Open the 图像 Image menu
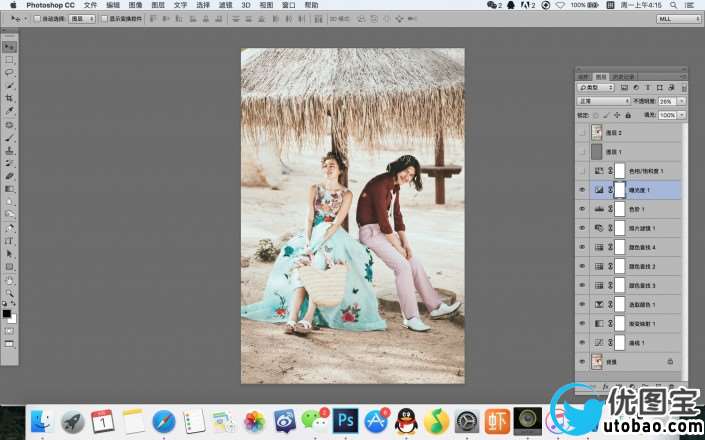This screenshot has height=440, width=705. click(135, 5)
